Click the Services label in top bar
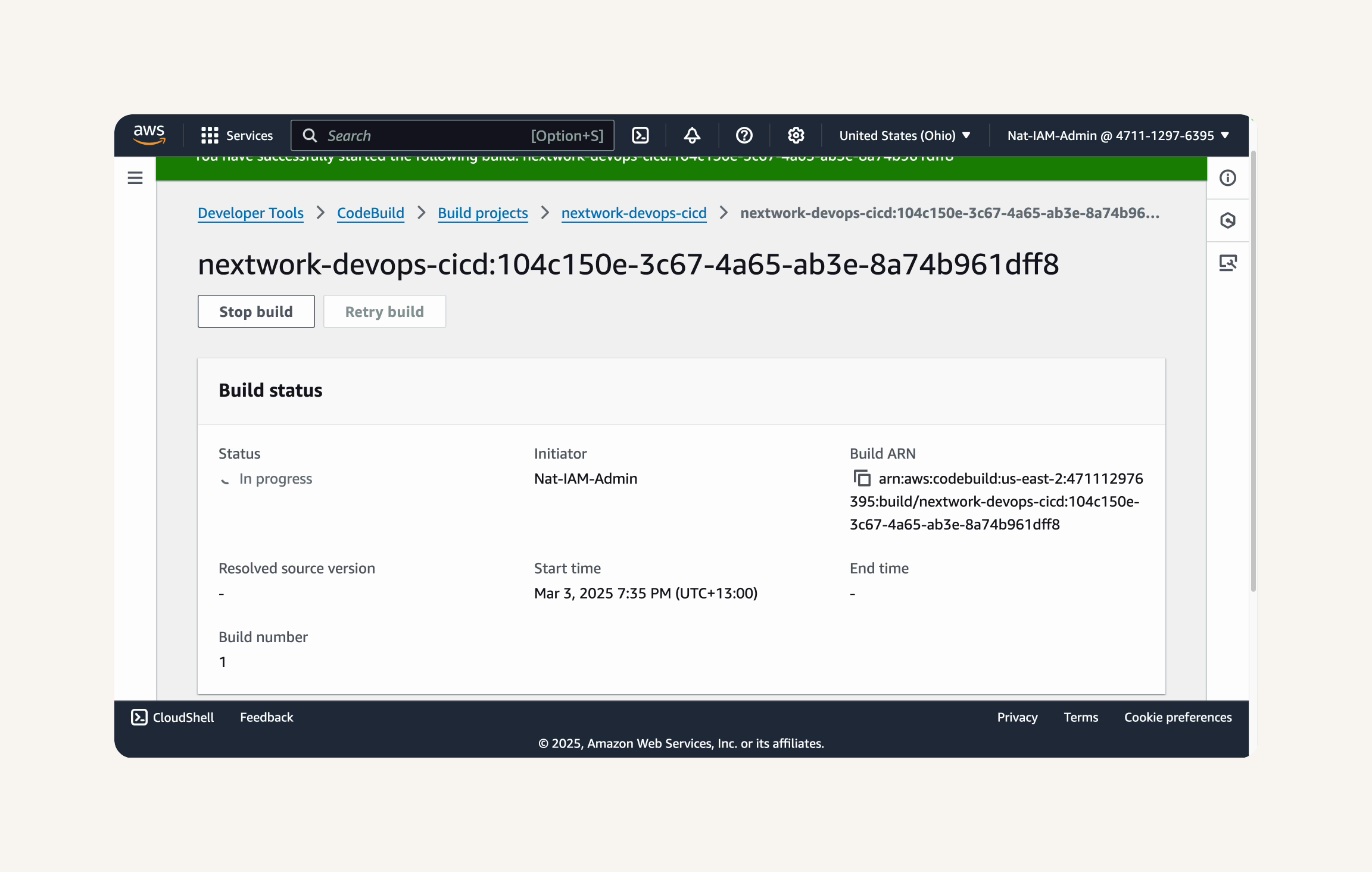Viewport: 1372px width, 872px height. pos(250,135)
